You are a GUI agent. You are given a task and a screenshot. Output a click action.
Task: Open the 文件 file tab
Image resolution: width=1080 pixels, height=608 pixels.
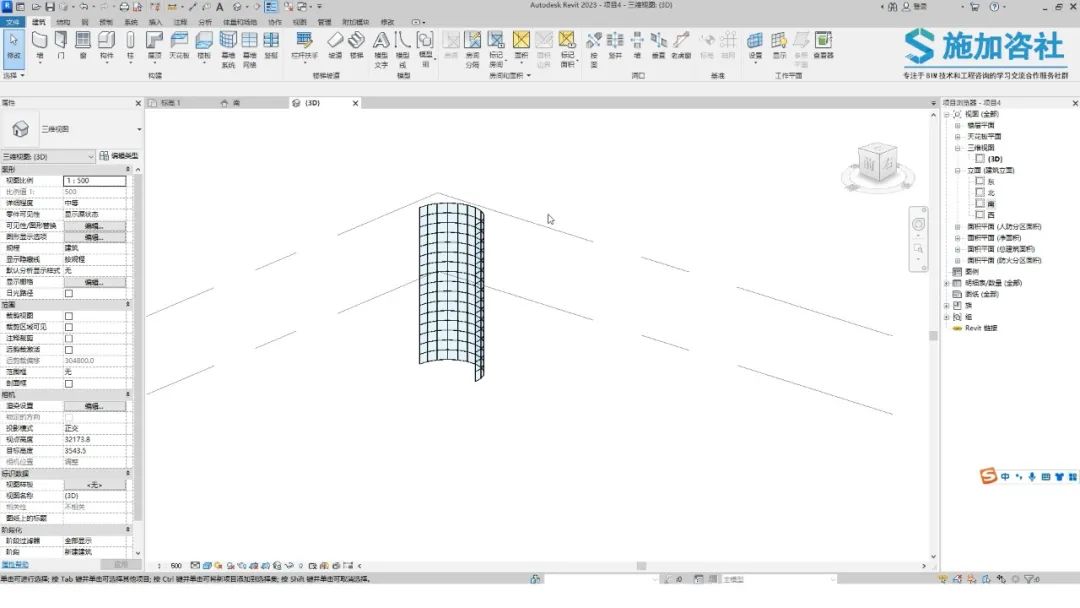[x=13, y=22]
